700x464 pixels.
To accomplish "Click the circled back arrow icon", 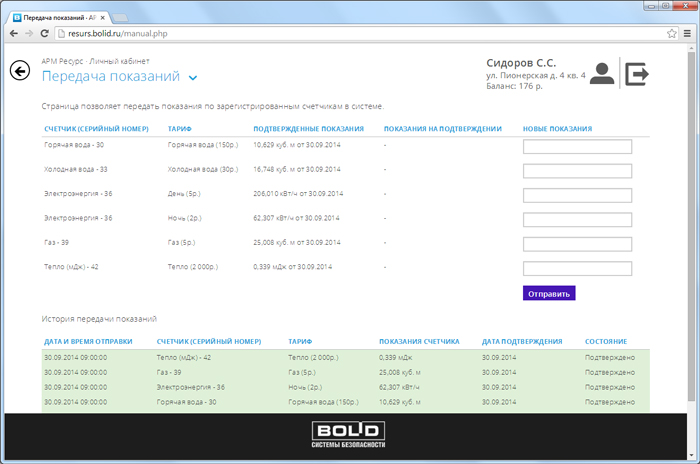I will click(19, 70).
